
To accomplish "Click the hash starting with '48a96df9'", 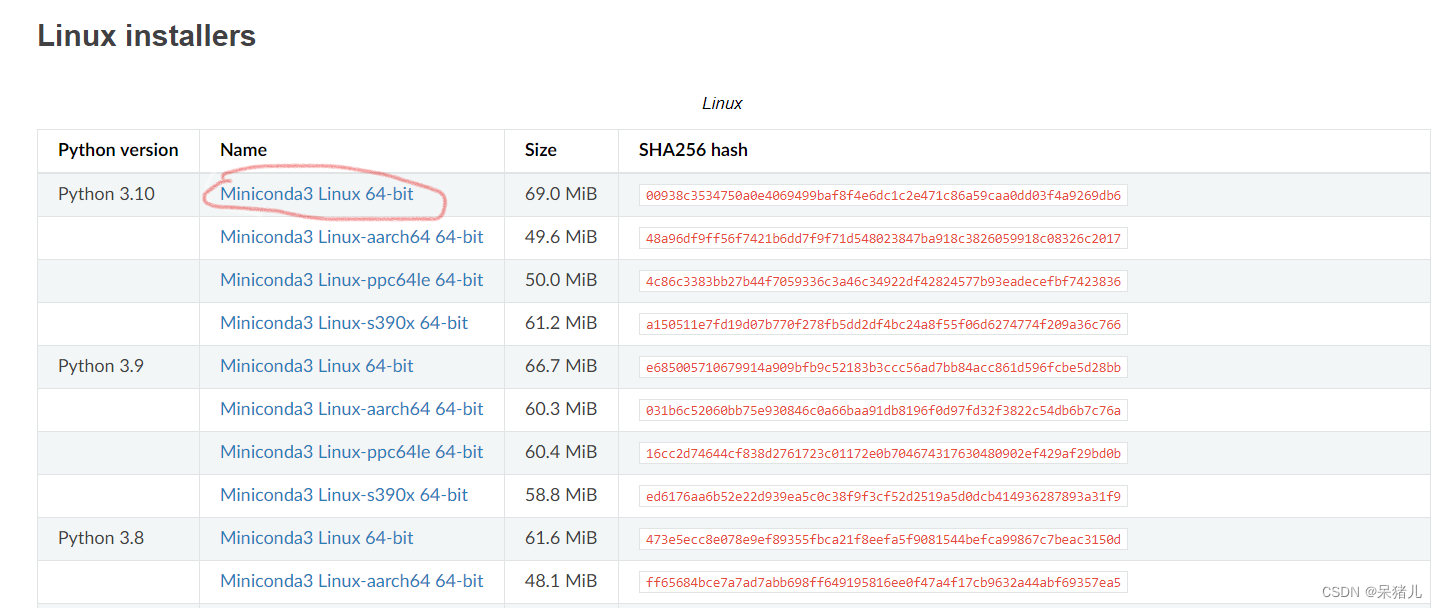I will pos(883,238).
